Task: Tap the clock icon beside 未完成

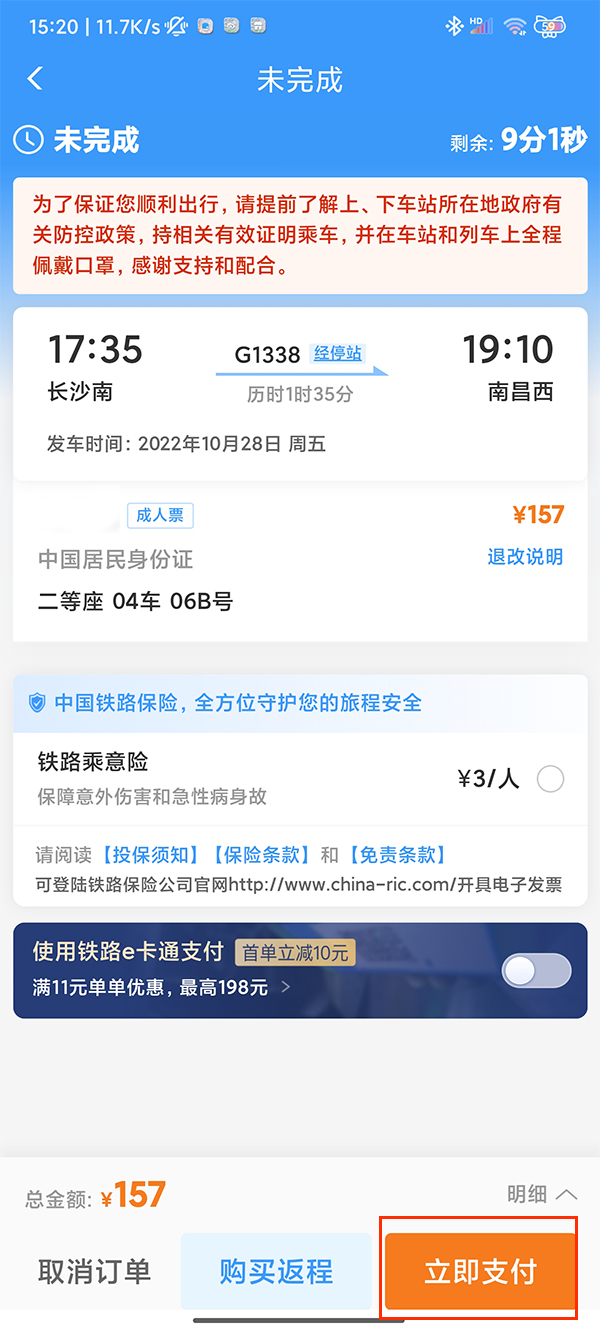Action: [x=28, y=140]
